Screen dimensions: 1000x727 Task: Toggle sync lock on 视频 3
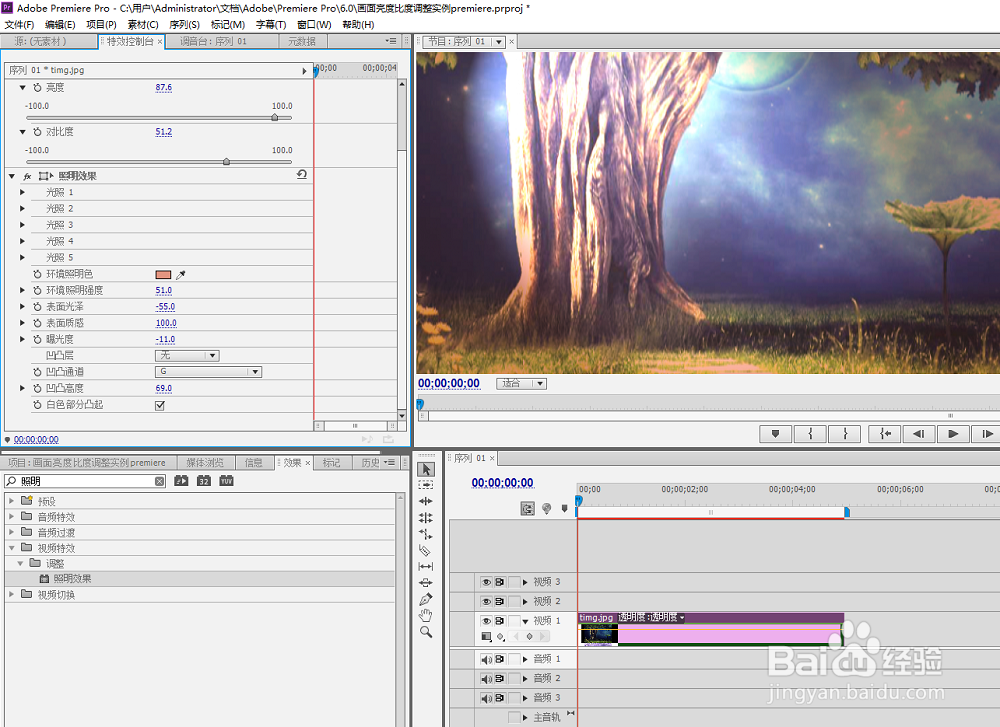500,582
